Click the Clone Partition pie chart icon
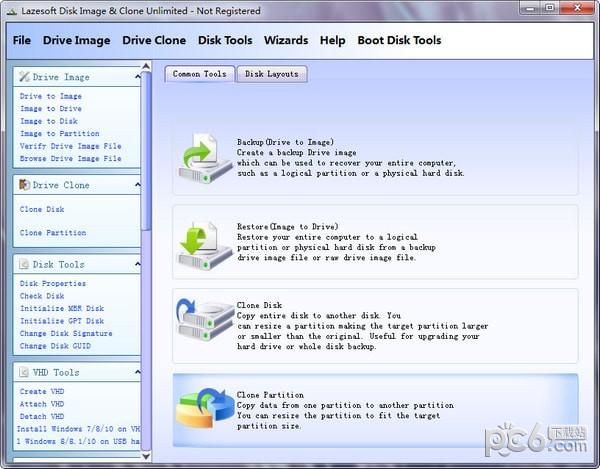Screen dimensions: 600x469 [x=205, y=408]
